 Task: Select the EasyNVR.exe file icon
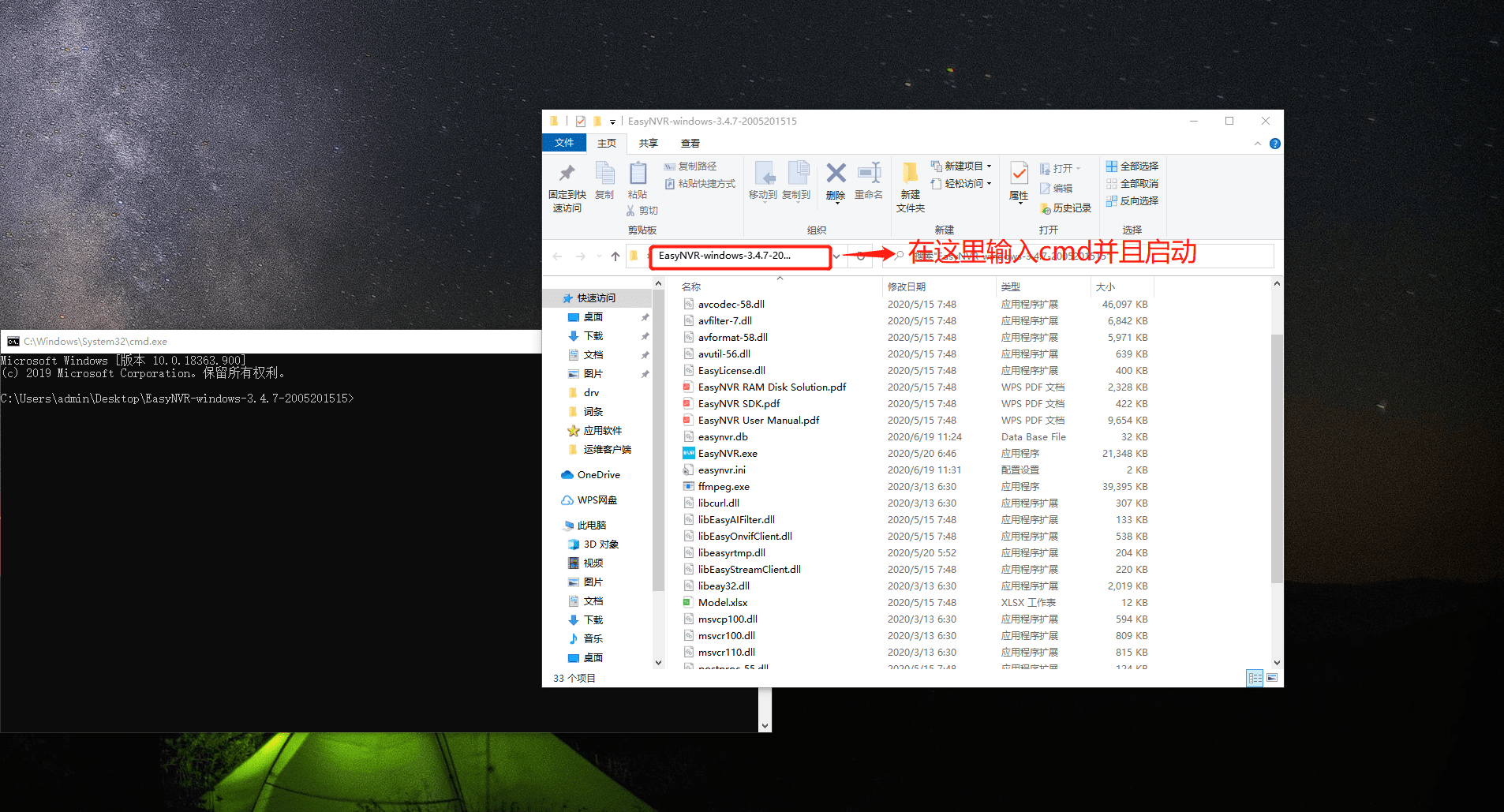[x=689, y=453]
